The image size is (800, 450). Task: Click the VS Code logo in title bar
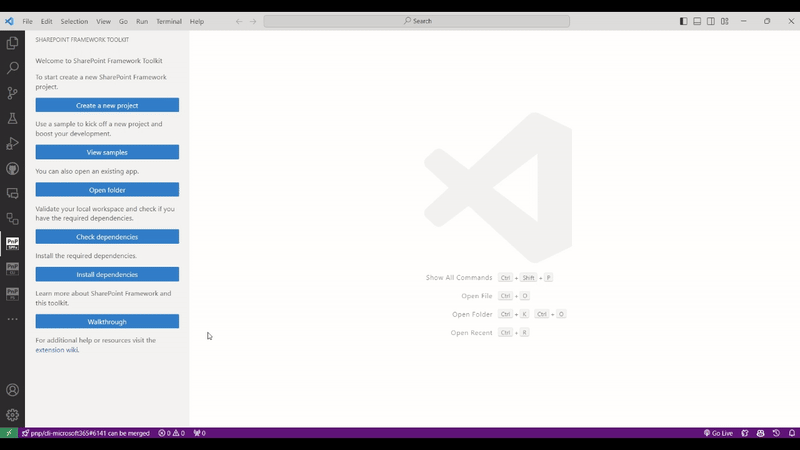click(x=9, y=21)
